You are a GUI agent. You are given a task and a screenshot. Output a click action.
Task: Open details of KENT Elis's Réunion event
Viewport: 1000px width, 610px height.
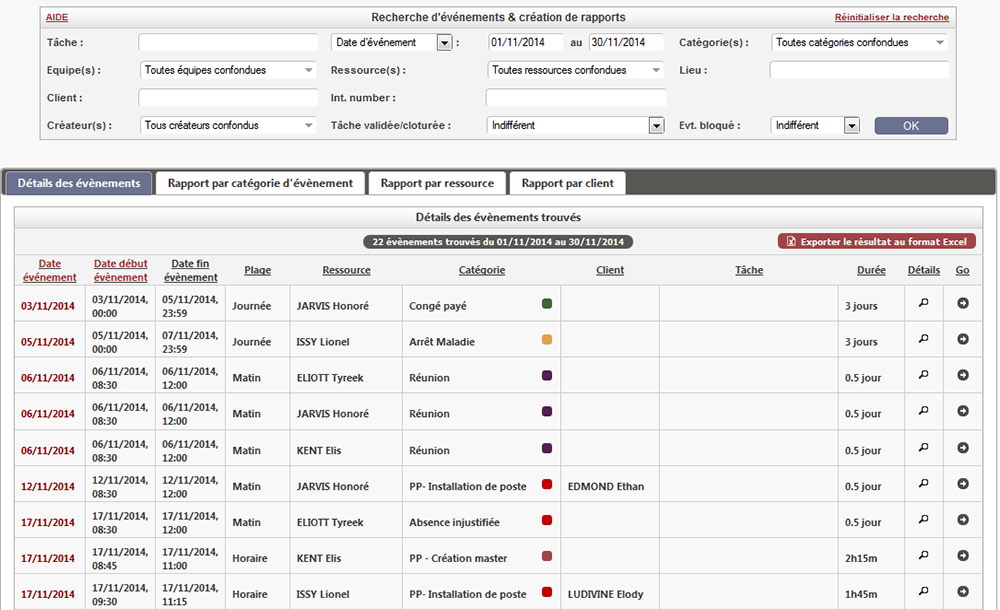click(x=923, y=448)
